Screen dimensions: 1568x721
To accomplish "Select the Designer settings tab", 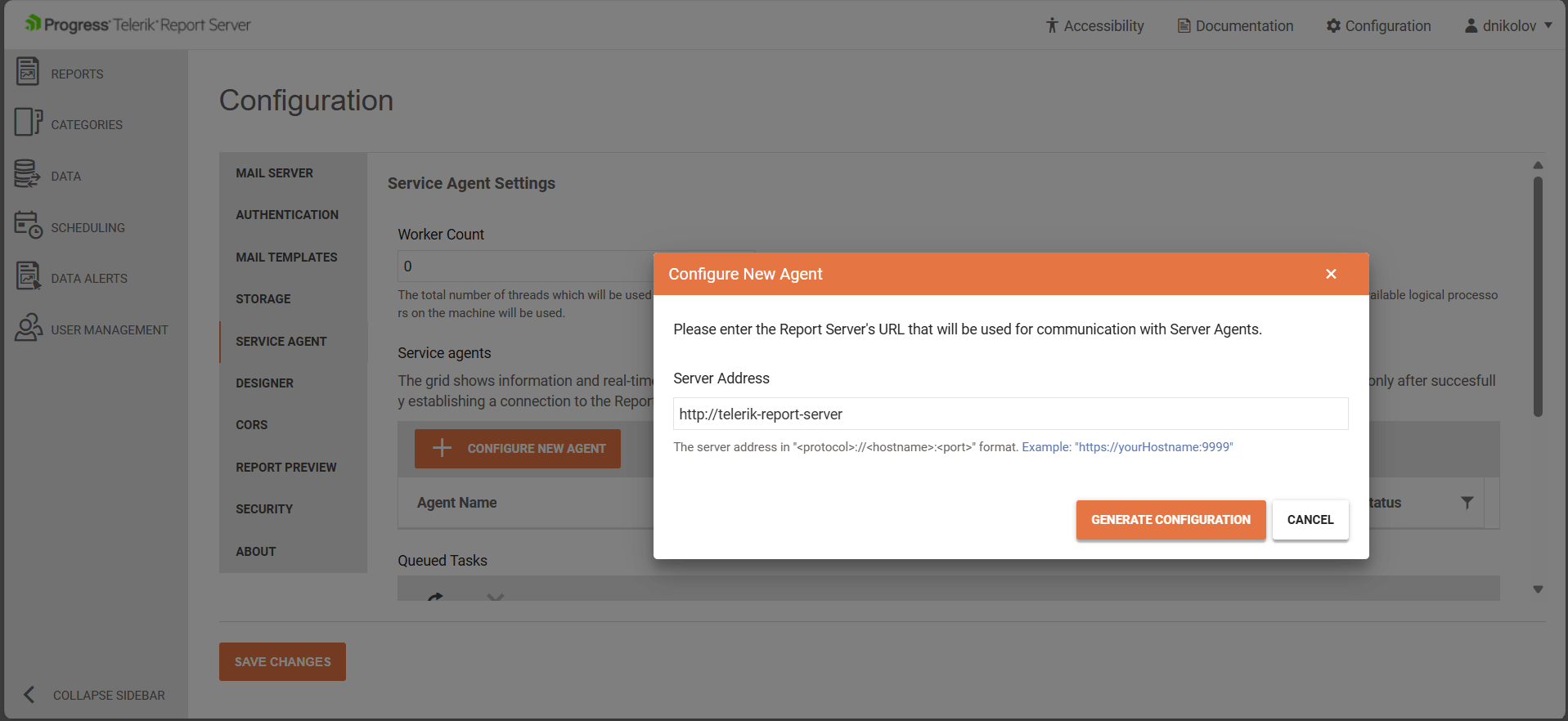I will tap(293, 383).
